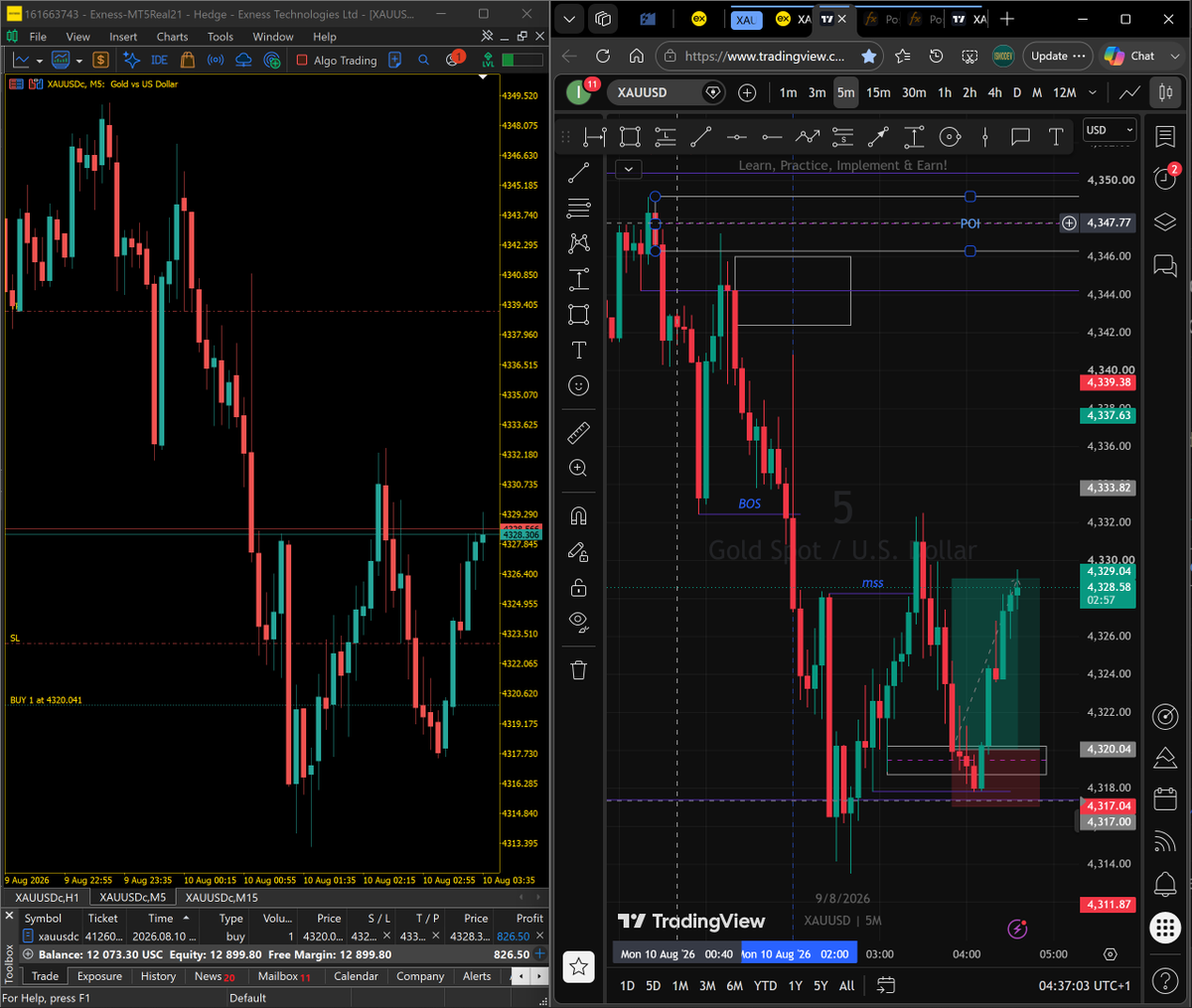Toggle Algo Trading in MetaTrader toolbar
1192x1008 pixels.
pyautogui.click(x=337, y=61)
